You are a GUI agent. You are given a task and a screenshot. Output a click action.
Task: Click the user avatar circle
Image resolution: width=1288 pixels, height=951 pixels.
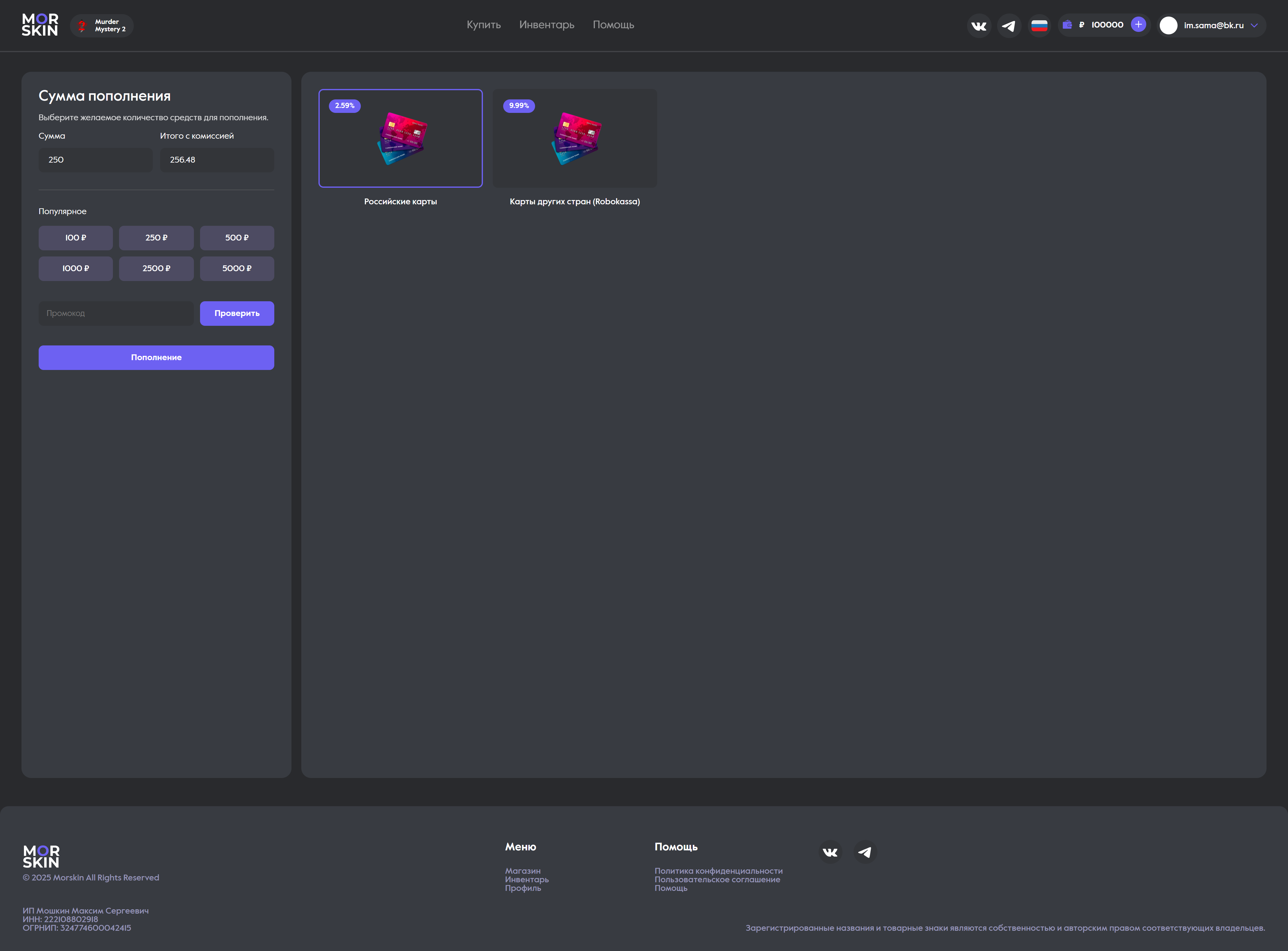pos(1168,25)
